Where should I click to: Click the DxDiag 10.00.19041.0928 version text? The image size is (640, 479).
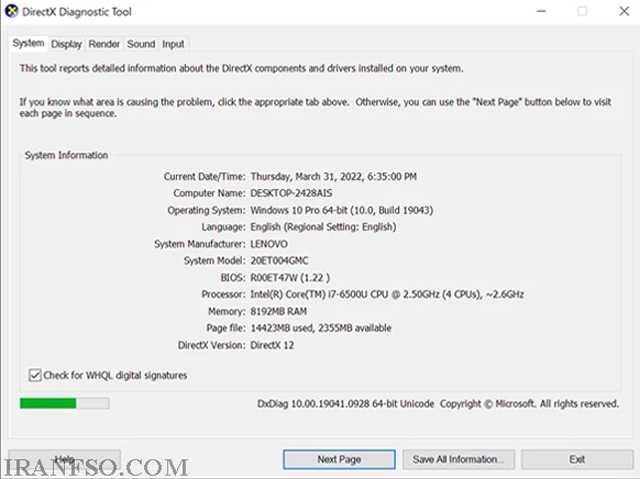(x=345, y=404)
